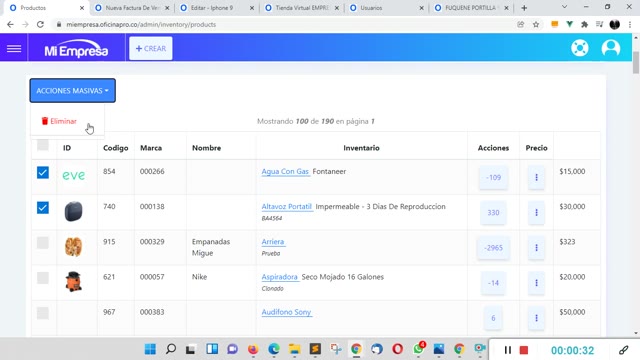Stop the screen recording
This screenshot has height=360, width=640.
[x=524, y=350]
